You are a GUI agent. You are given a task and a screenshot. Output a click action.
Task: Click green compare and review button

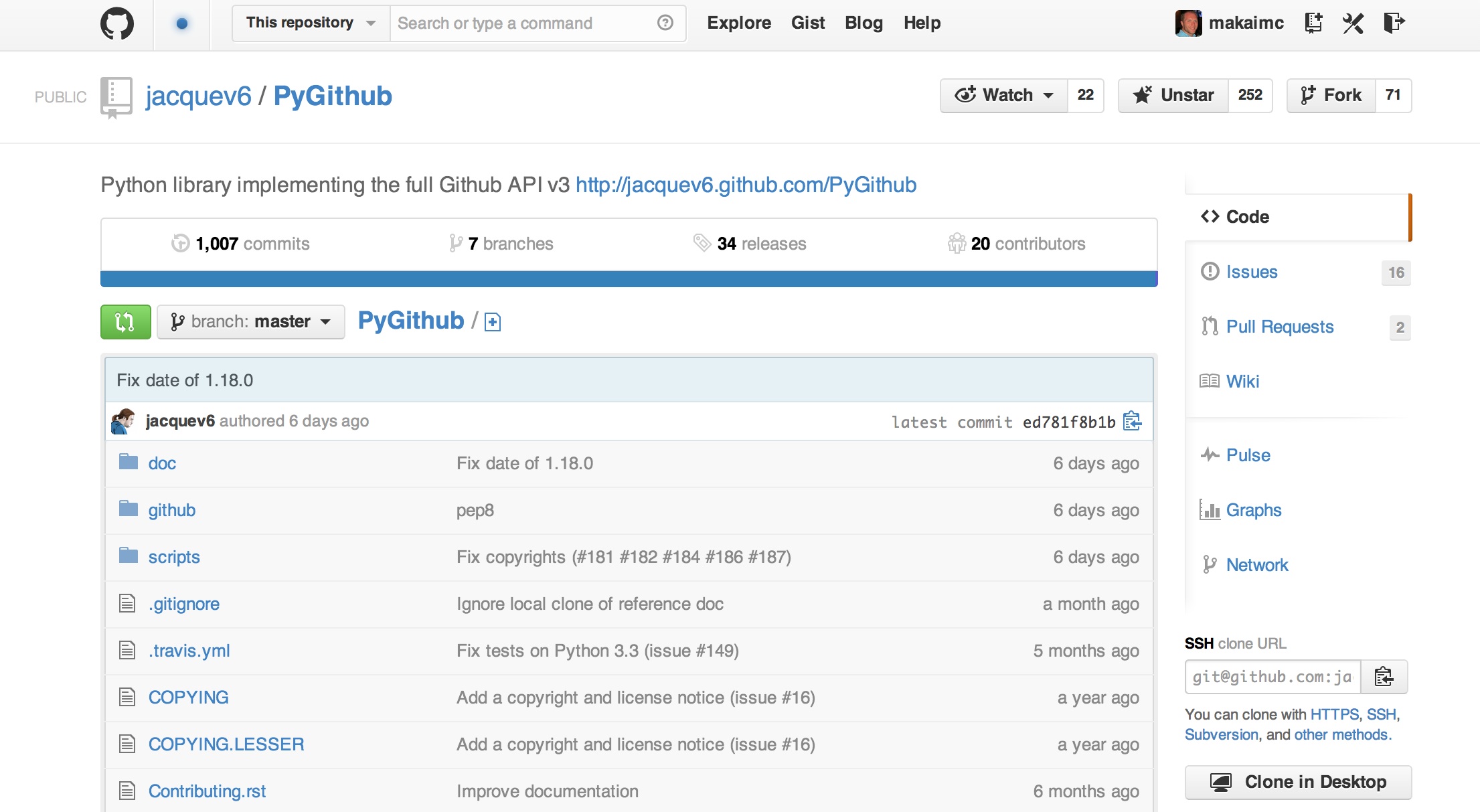(x=125, y=322)
